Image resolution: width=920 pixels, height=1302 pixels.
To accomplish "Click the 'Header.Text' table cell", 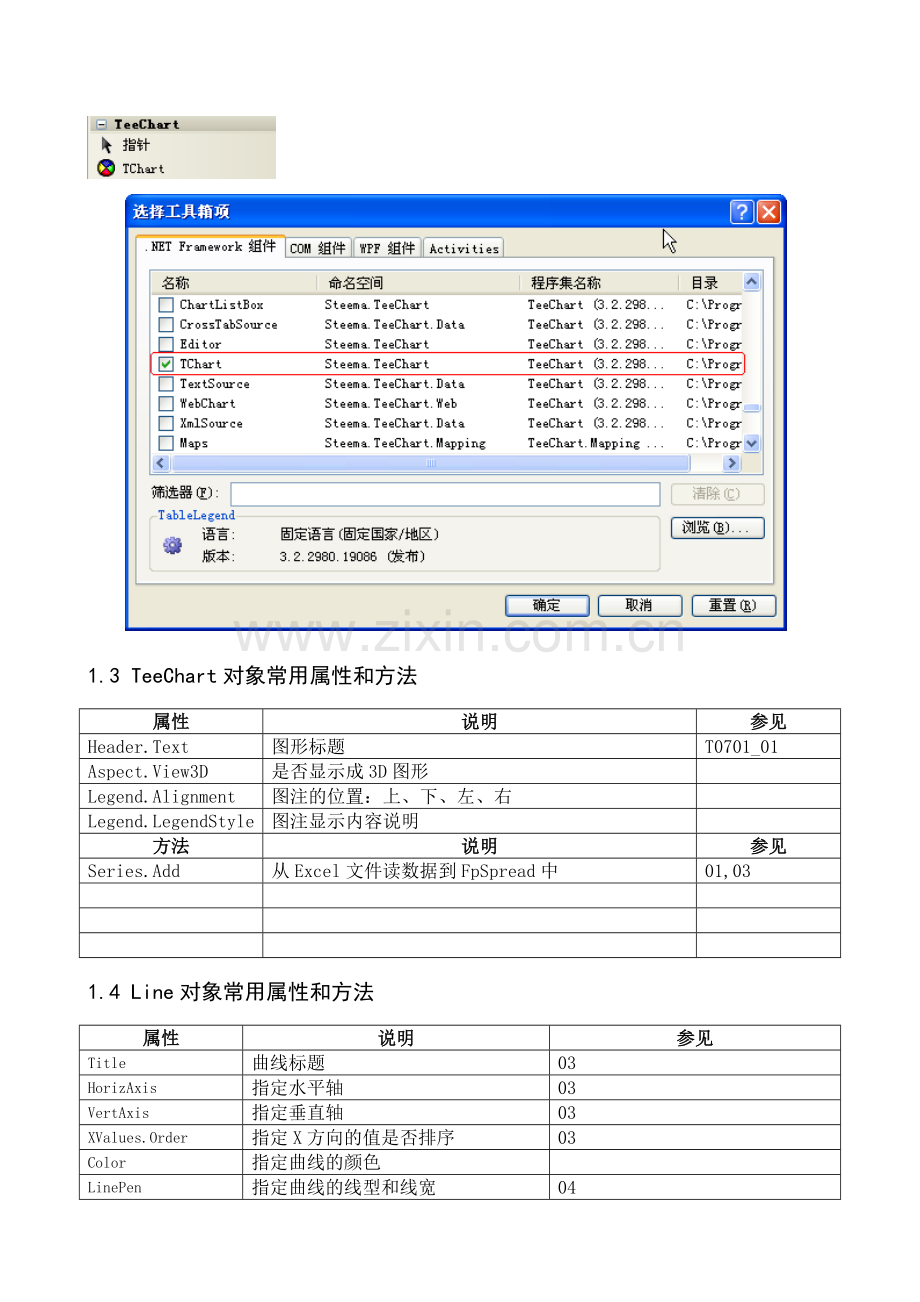I will (x=171, y=747).
